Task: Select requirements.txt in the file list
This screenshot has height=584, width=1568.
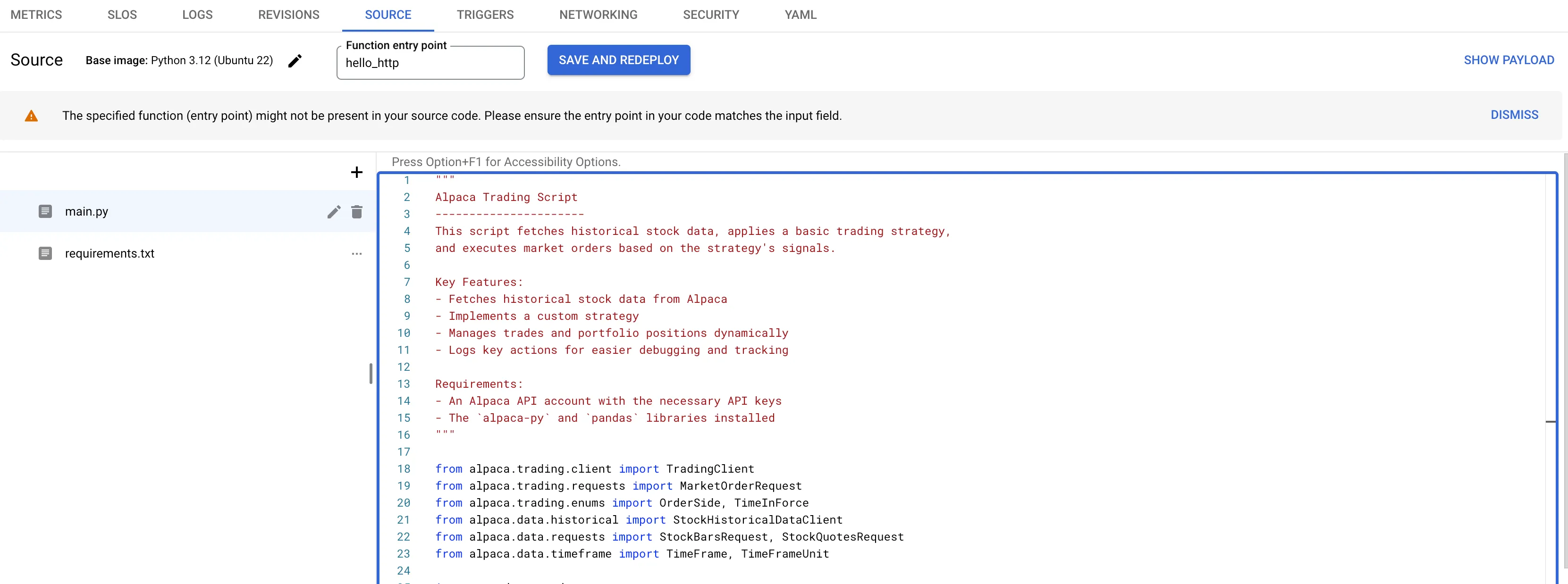Action: (x=110, y=254)
